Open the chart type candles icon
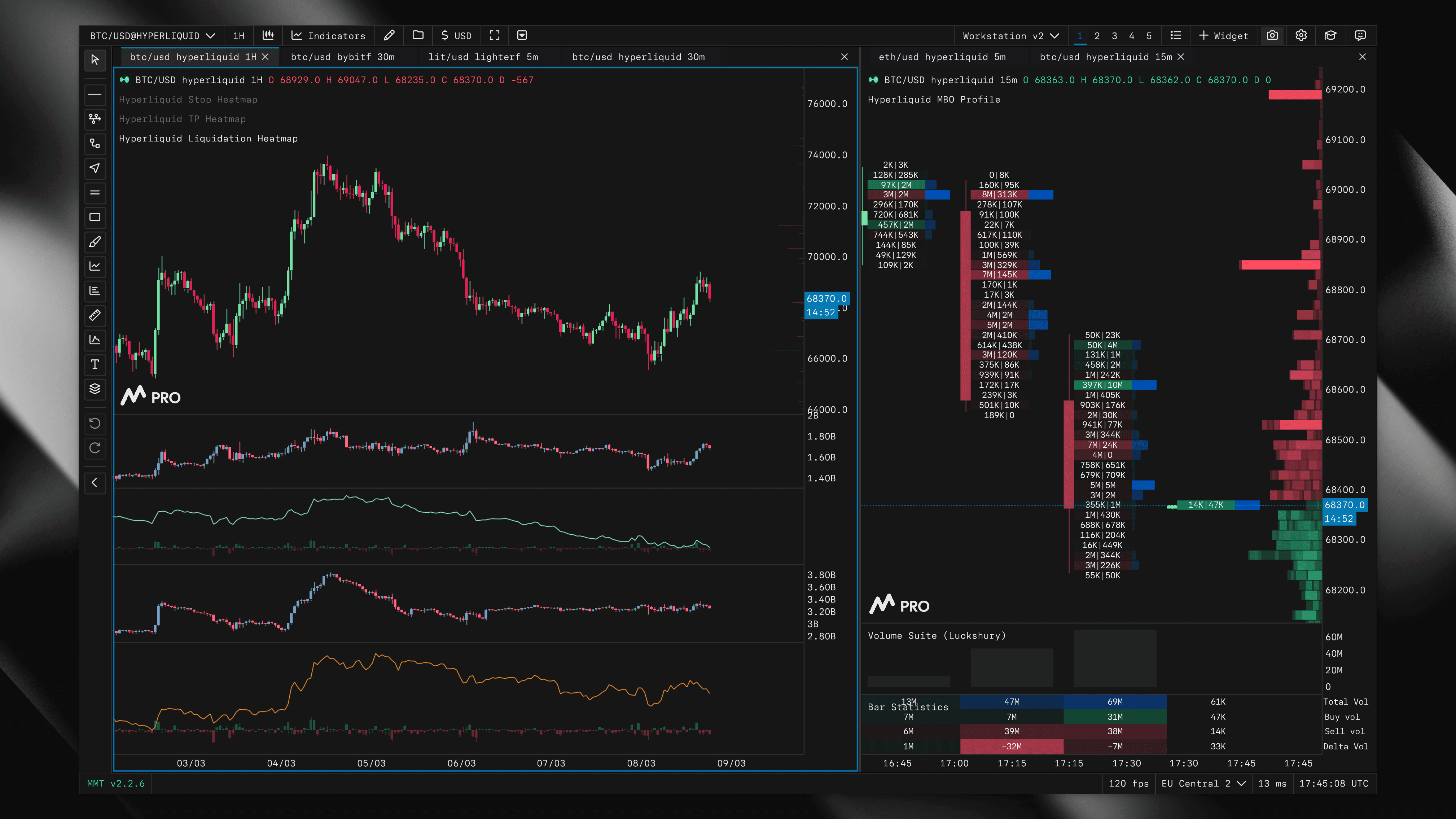 [x=268, y=36]
